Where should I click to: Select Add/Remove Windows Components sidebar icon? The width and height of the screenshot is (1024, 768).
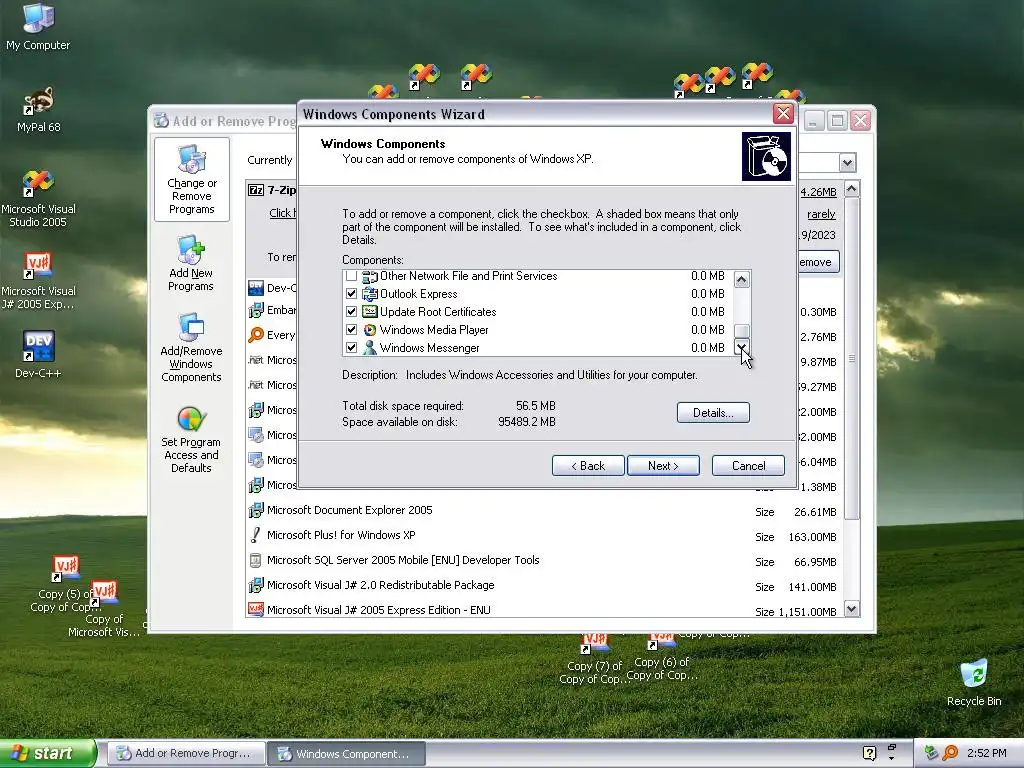pos(191,347)
